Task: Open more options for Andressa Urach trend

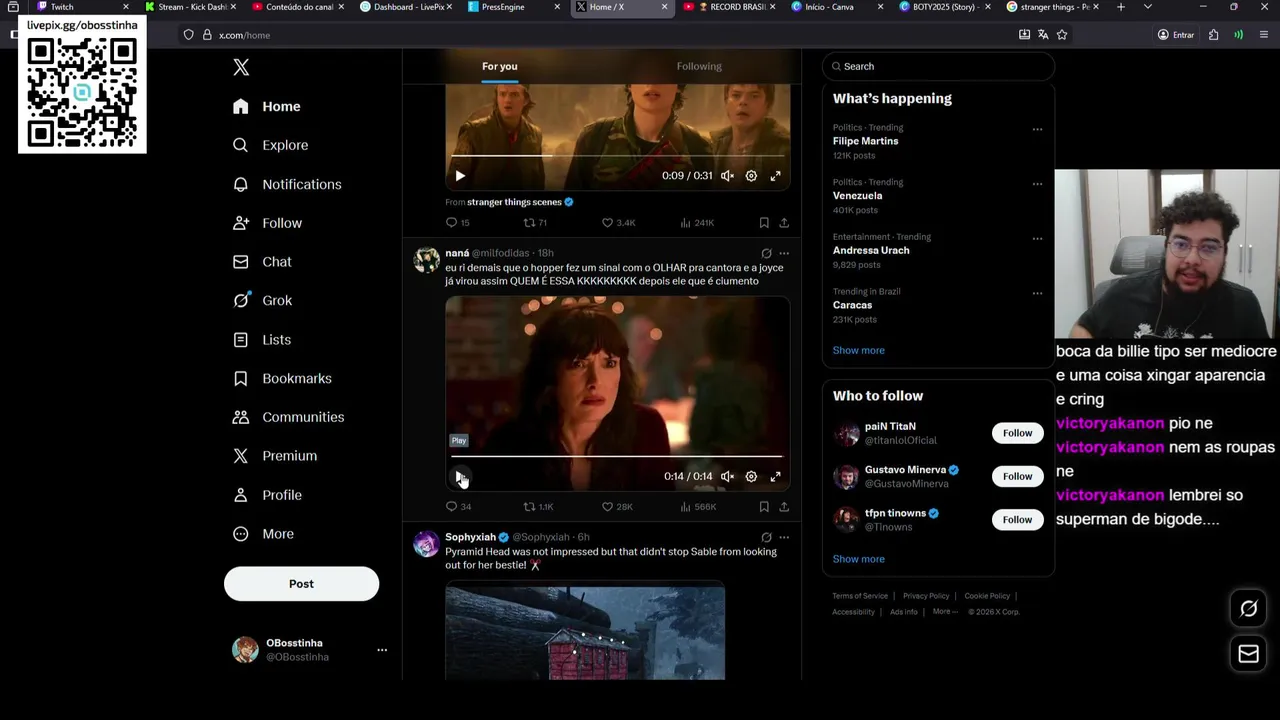Action: (1037, 239)
